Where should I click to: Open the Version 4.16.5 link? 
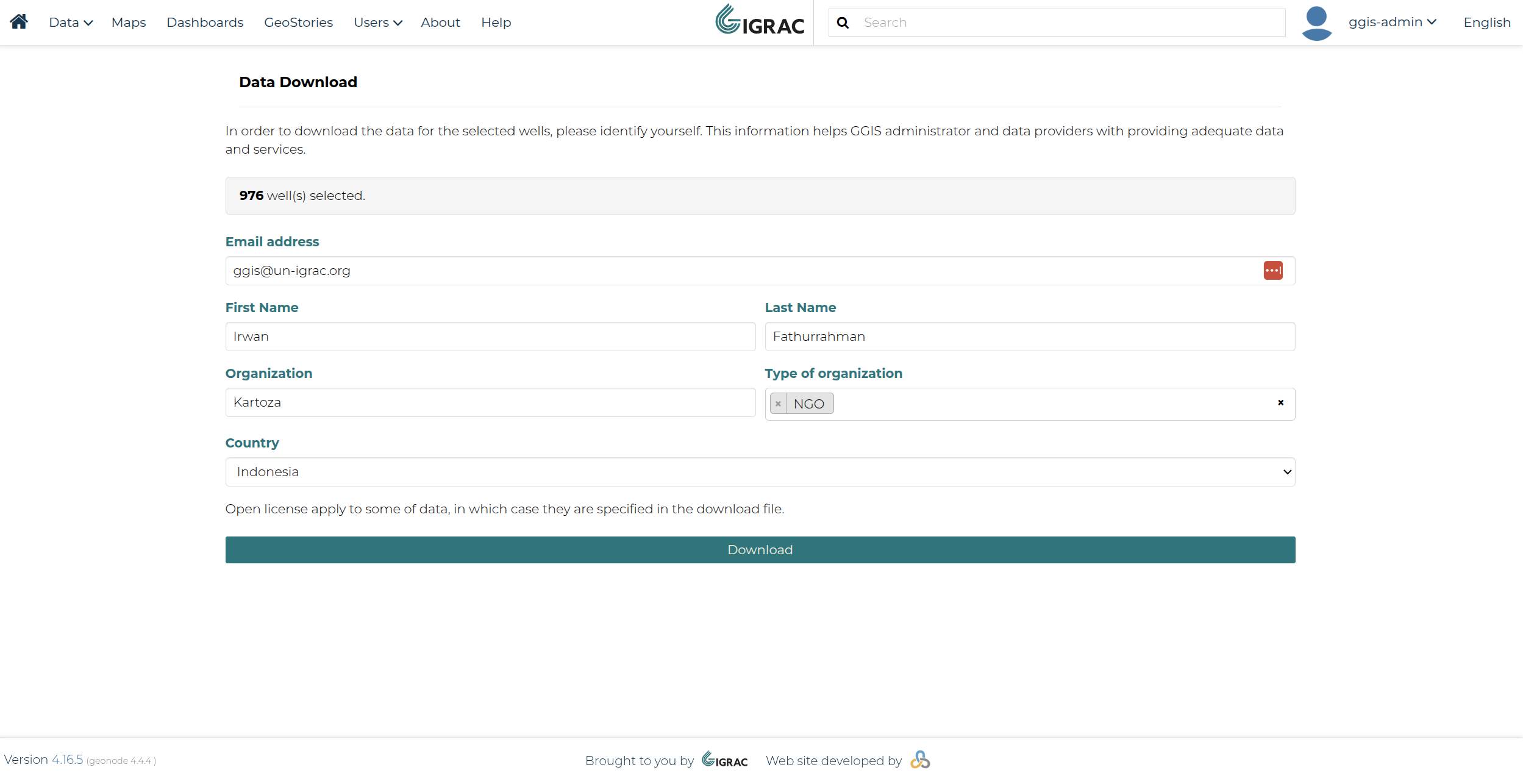[67, 760]
